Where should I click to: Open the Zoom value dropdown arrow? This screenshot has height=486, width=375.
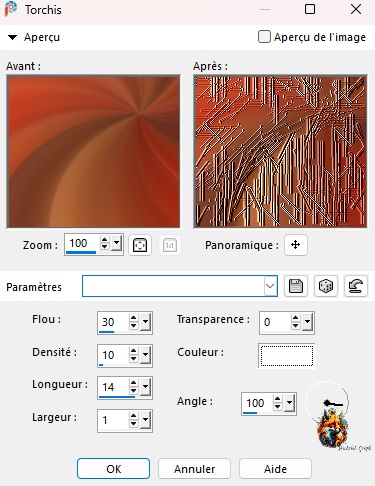click(x=116, y=243)
